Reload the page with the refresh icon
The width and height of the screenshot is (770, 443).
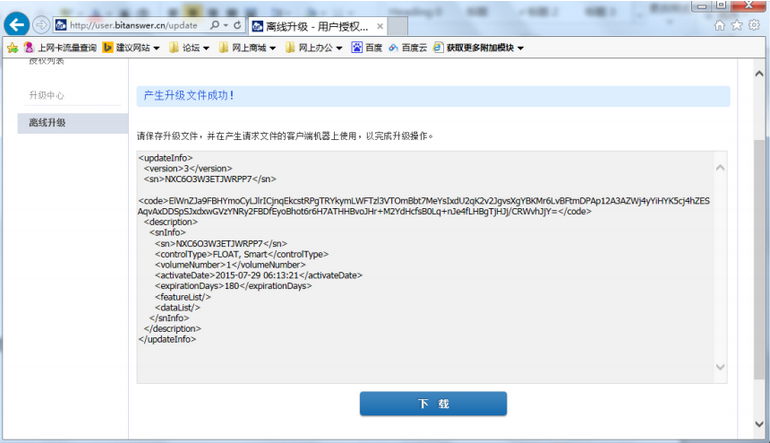pos(237,25)
